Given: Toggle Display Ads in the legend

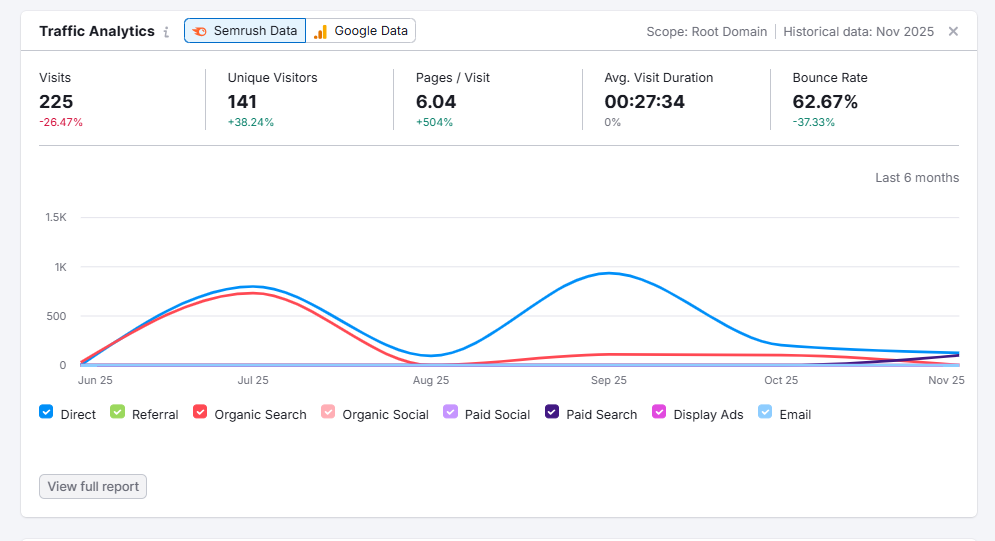Looking at the screenshot, I should click(659, 412).
